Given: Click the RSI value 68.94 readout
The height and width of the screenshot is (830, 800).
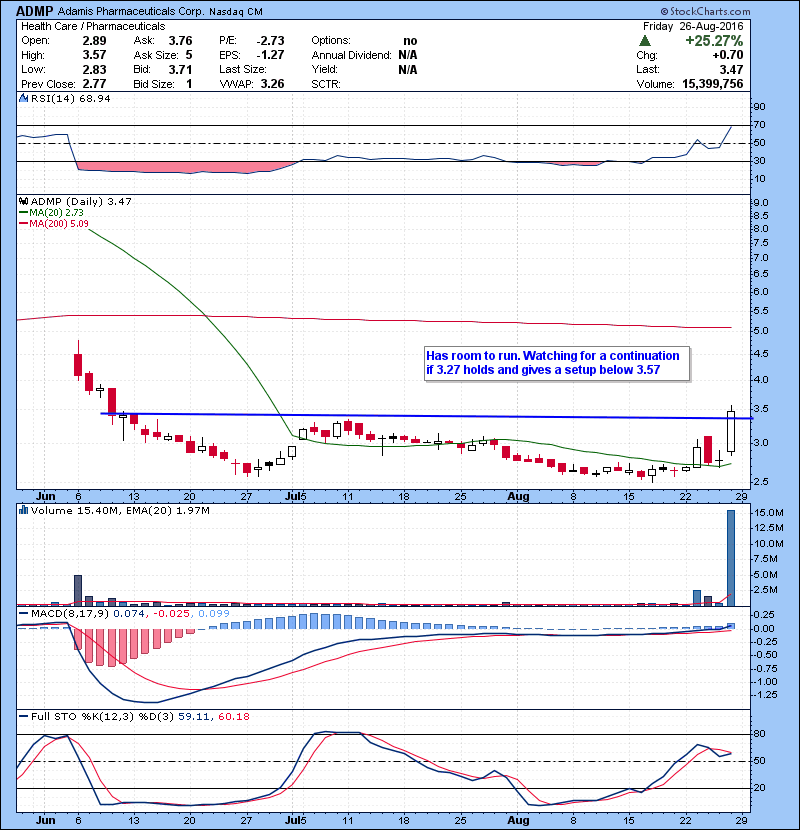Looking at the screenshot, I should [94, 98].
